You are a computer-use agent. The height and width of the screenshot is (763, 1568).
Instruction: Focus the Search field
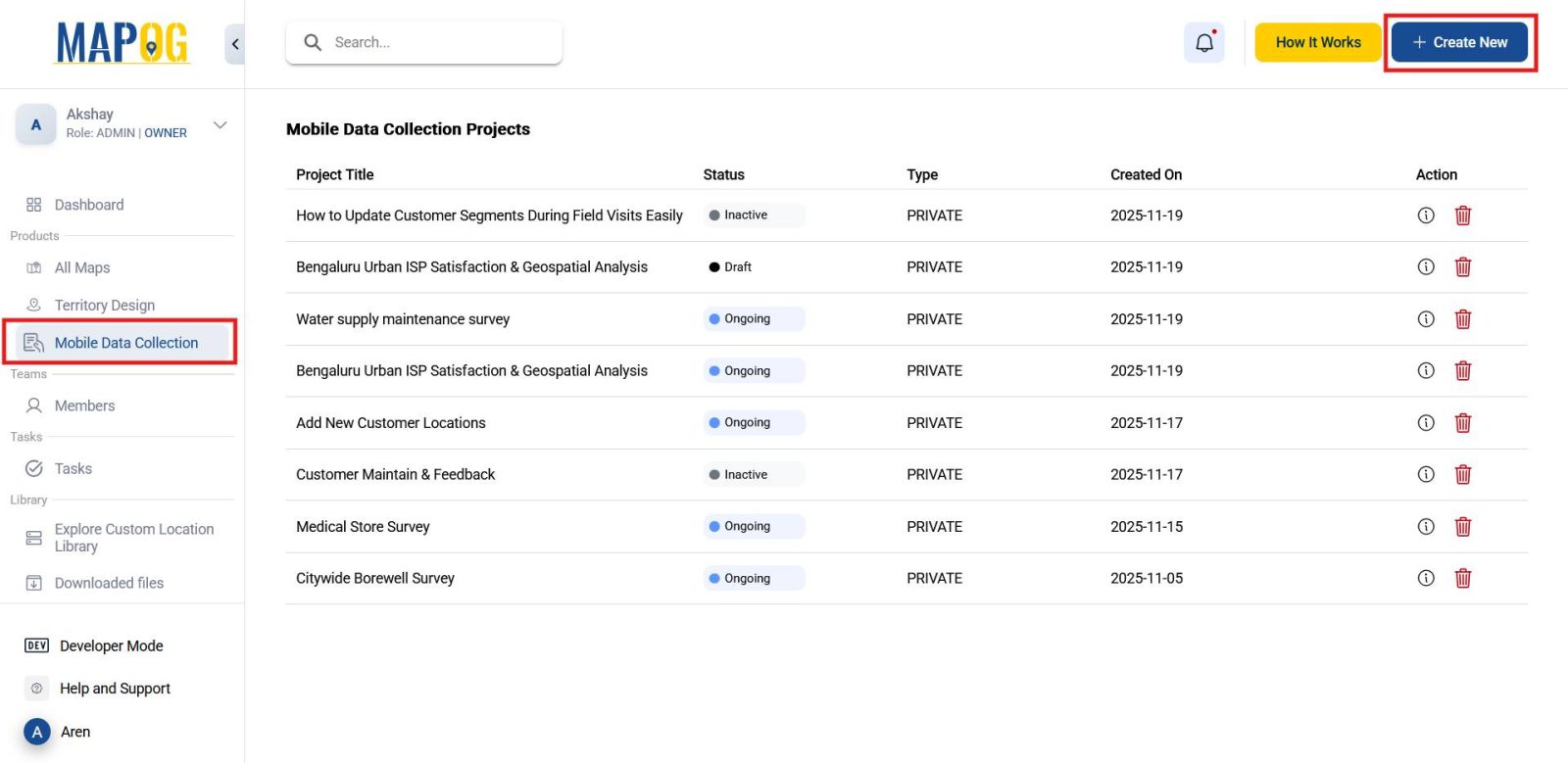click(423, 42)
